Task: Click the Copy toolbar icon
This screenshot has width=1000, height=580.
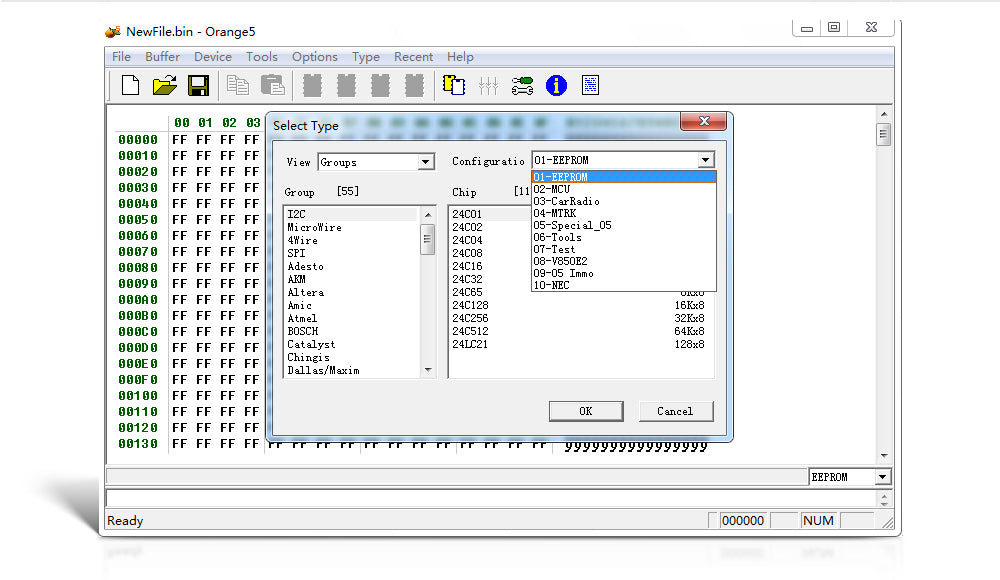Action: 238,86
